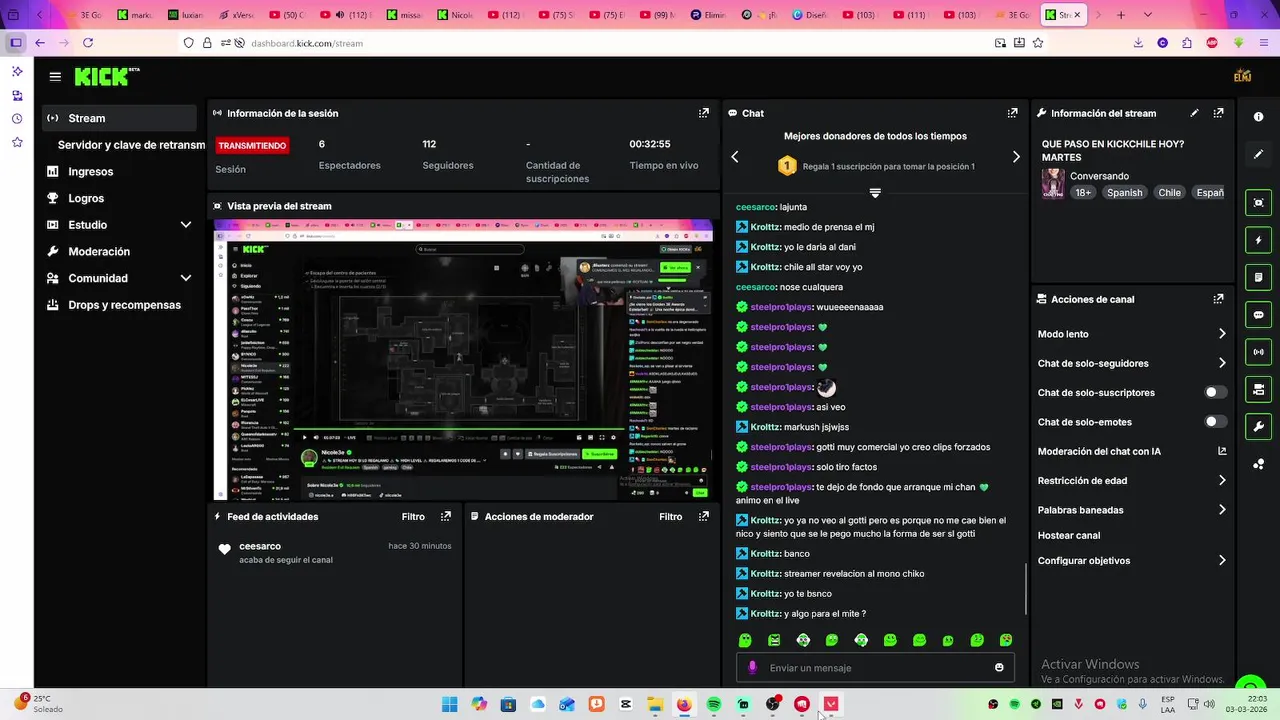
Task: Collapse the top donors banner in chat
Action: pos(875,193)
